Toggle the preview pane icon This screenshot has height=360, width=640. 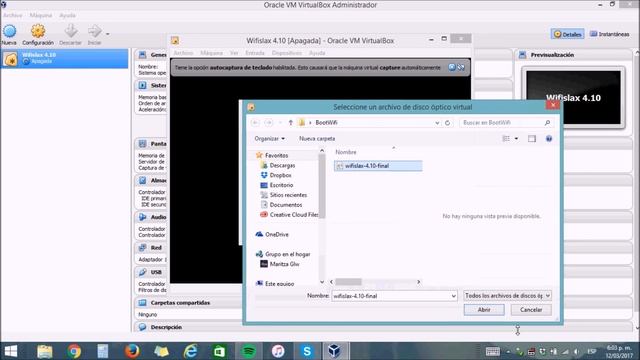(x=531, y=139)
